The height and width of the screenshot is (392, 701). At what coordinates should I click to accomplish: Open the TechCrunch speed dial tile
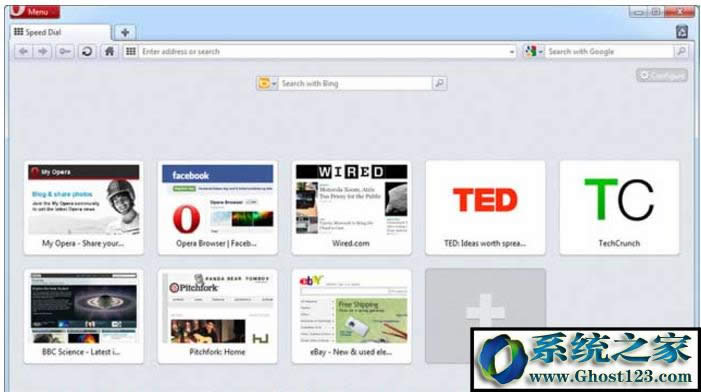tap(619, 208)
